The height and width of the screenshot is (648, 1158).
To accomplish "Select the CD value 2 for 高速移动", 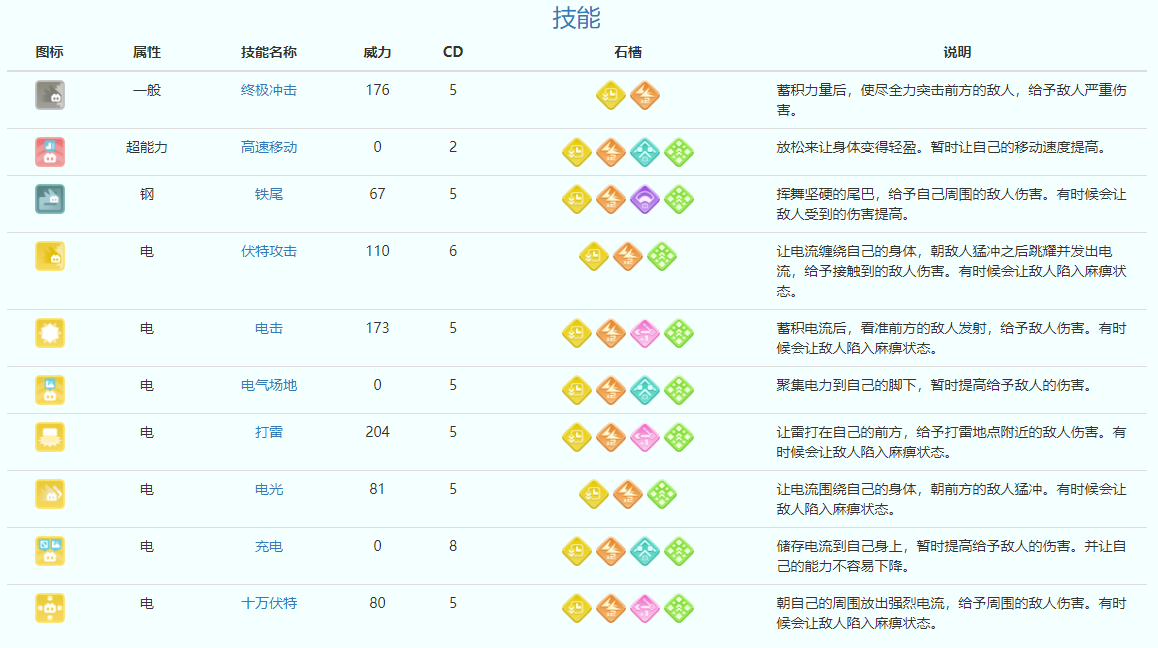I will tap(453, 147).
